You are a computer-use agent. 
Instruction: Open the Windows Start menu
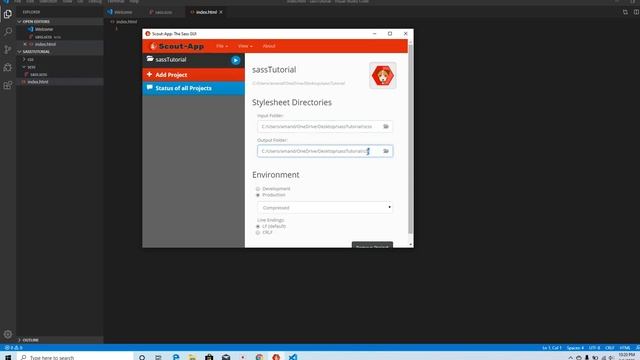click(8, 357)
